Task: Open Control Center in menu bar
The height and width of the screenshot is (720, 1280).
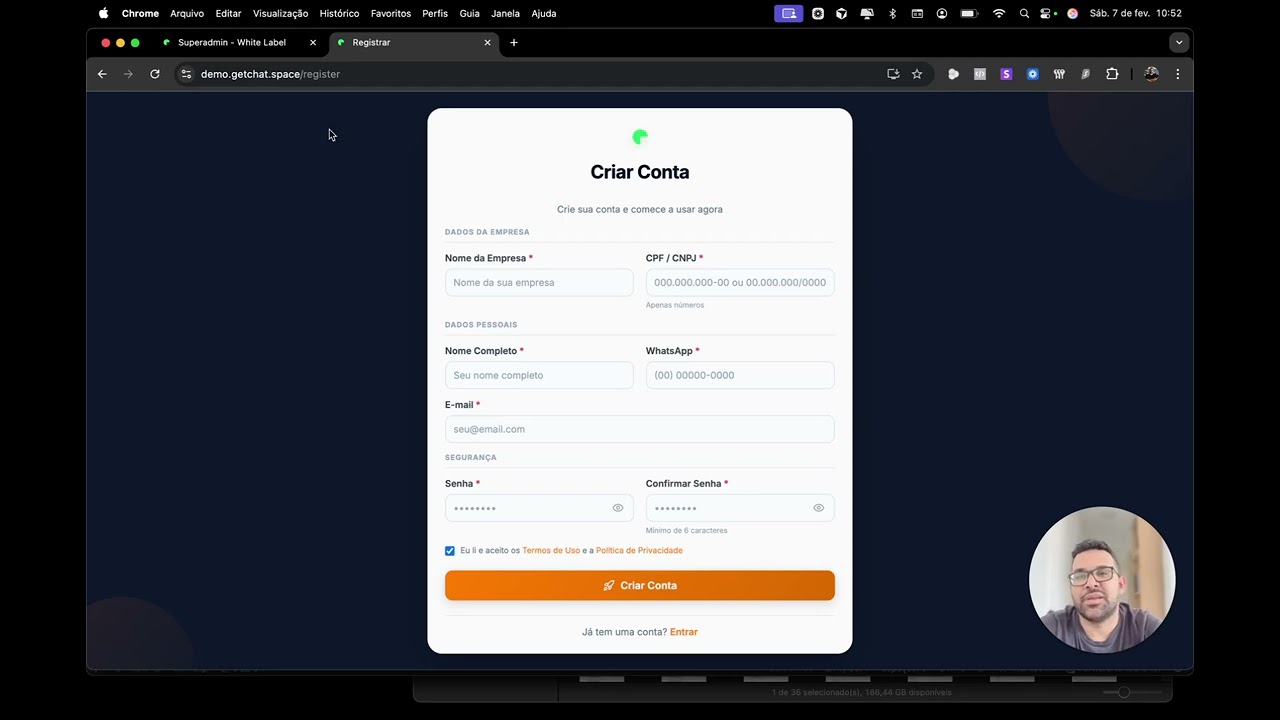Action: [x=1047, y=13]
